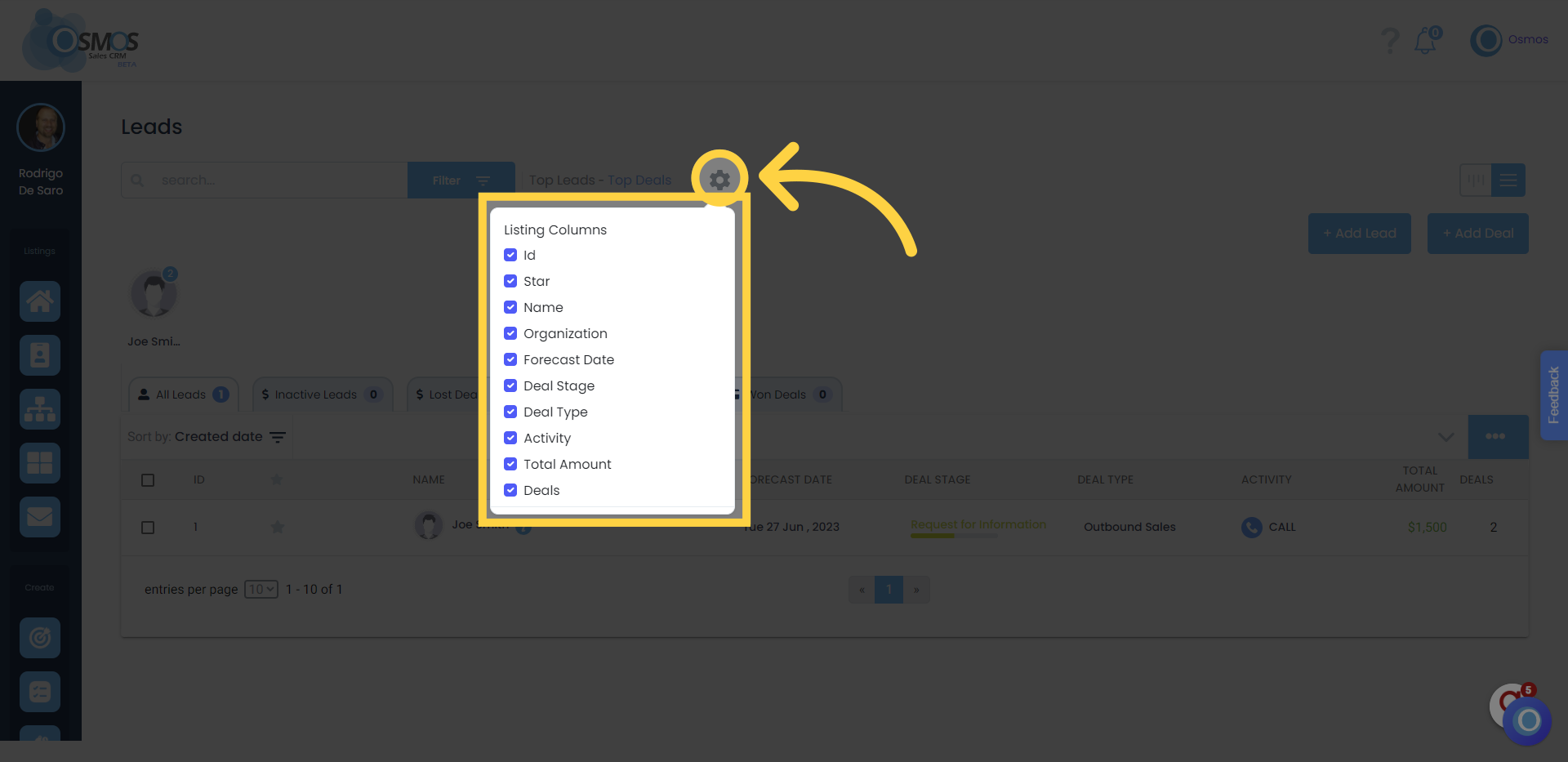Focus the leads search field
The image size is (1568, 762).
coord(265,180)
